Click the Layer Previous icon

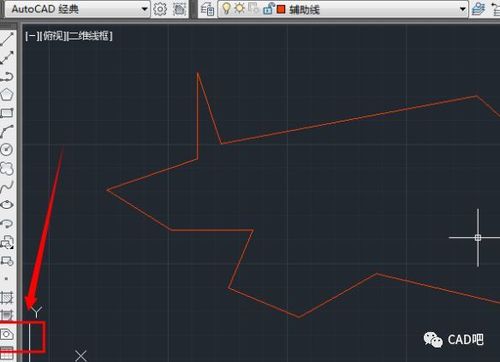(x=496, y=9)
